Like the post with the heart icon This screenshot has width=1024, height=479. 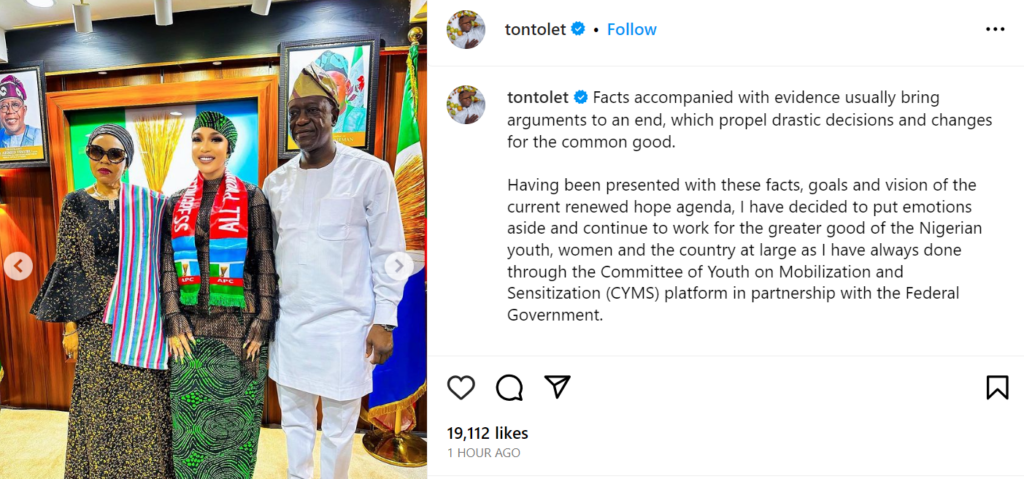[x=461, y=388]
